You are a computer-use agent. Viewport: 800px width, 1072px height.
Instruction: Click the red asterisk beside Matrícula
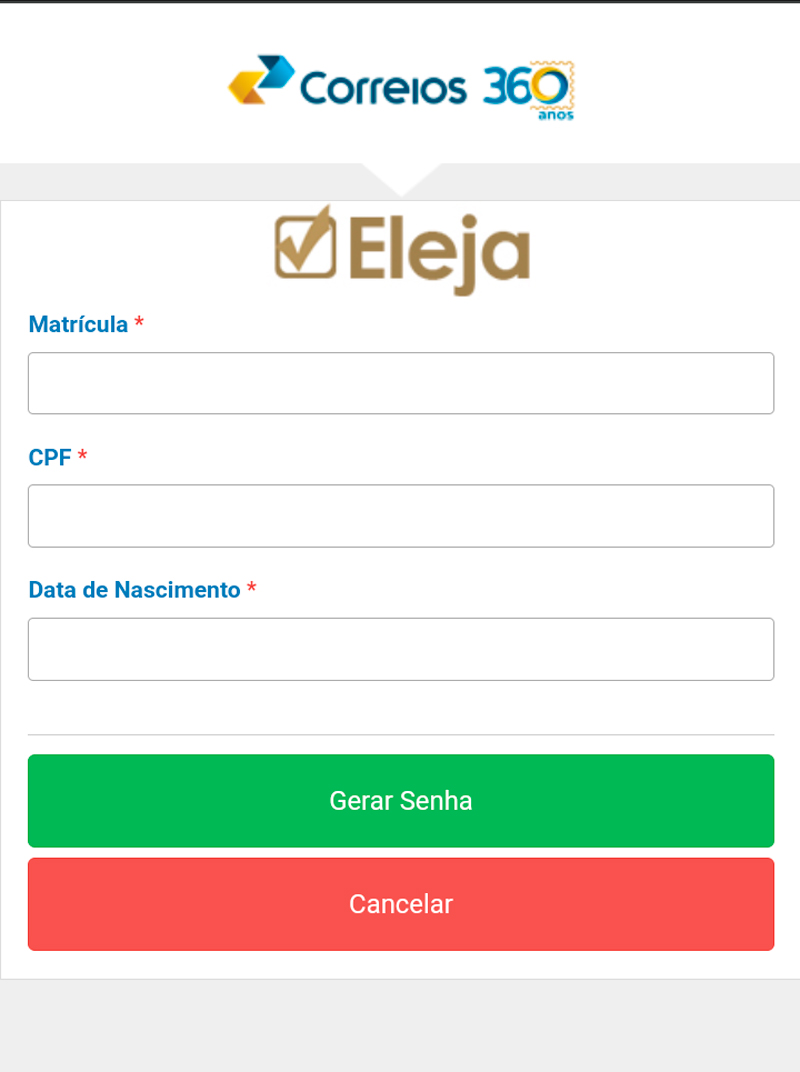pyautogui.click(x=139, y=322)
